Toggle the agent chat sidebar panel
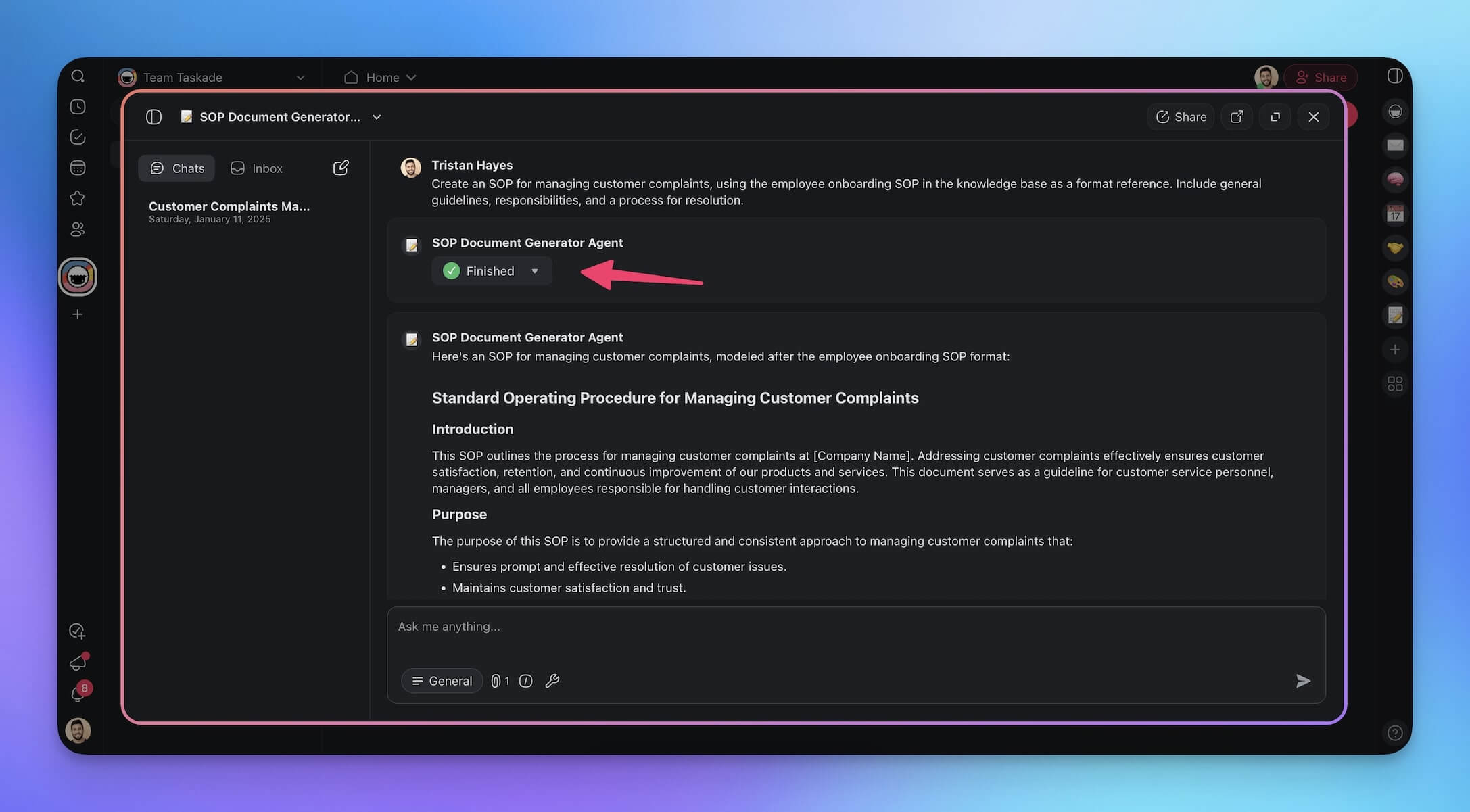The height and width of the screenshot is (812, 1470). (153, 117)
